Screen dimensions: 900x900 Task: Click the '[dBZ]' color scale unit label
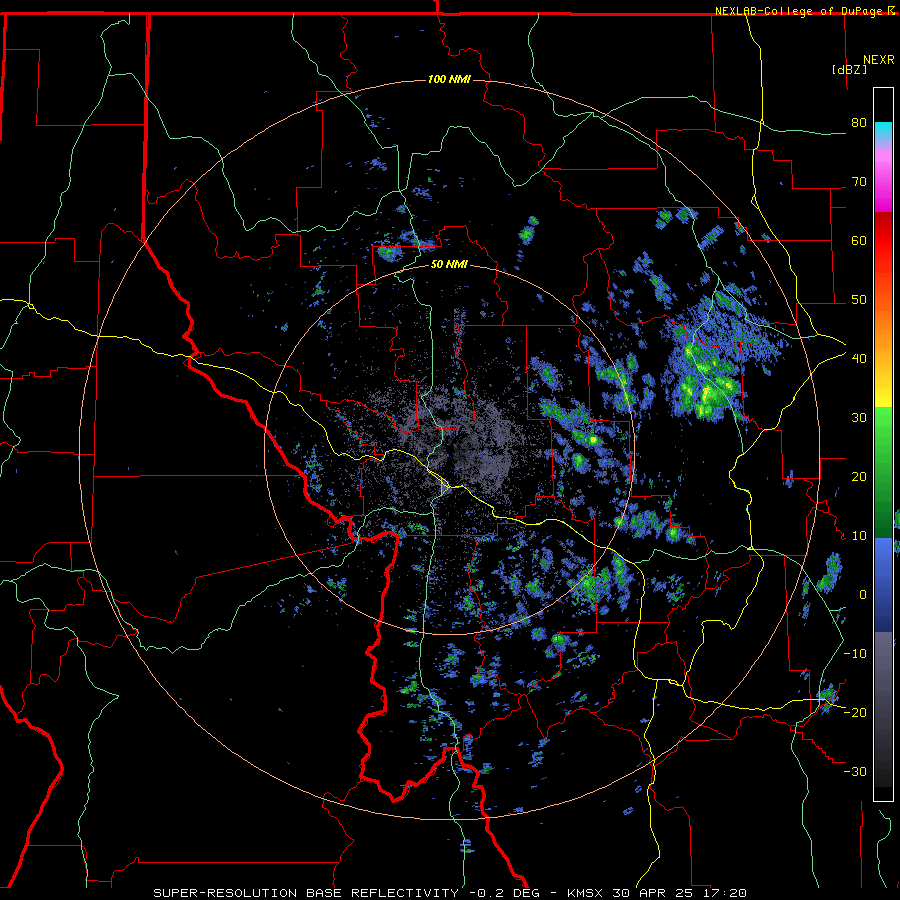[x=849, y=69]
